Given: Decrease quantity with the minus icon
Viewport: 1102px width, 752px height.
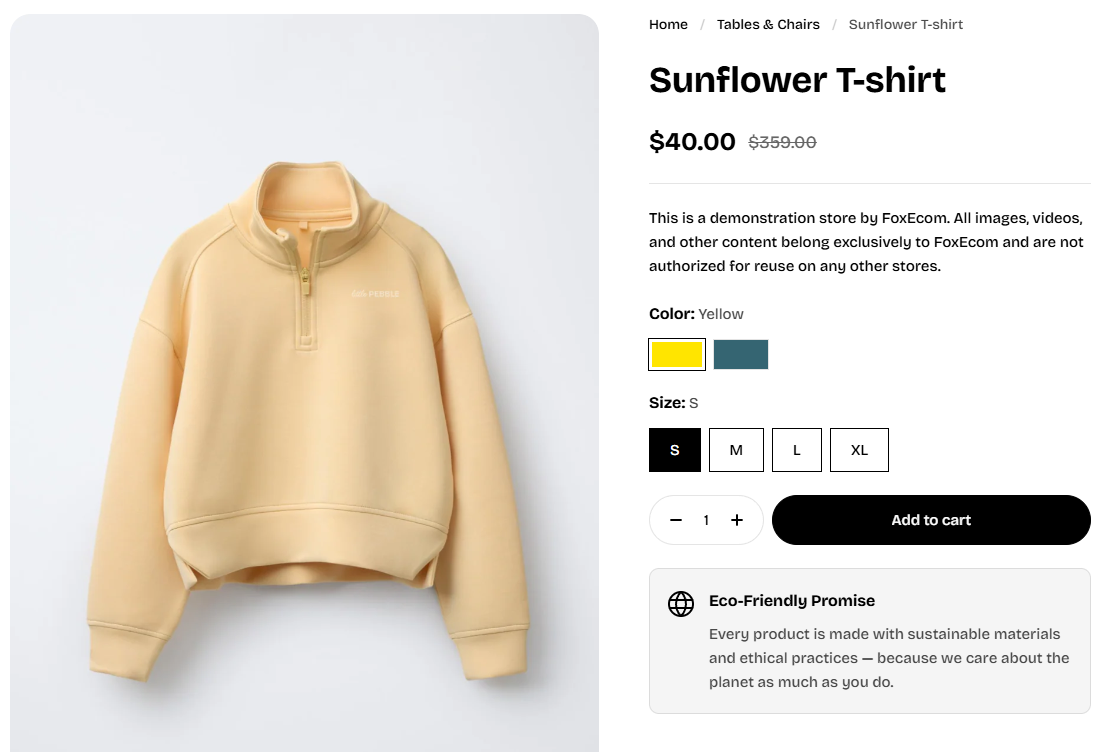Looking at the screenshot, I should click(x=676, y=520).
